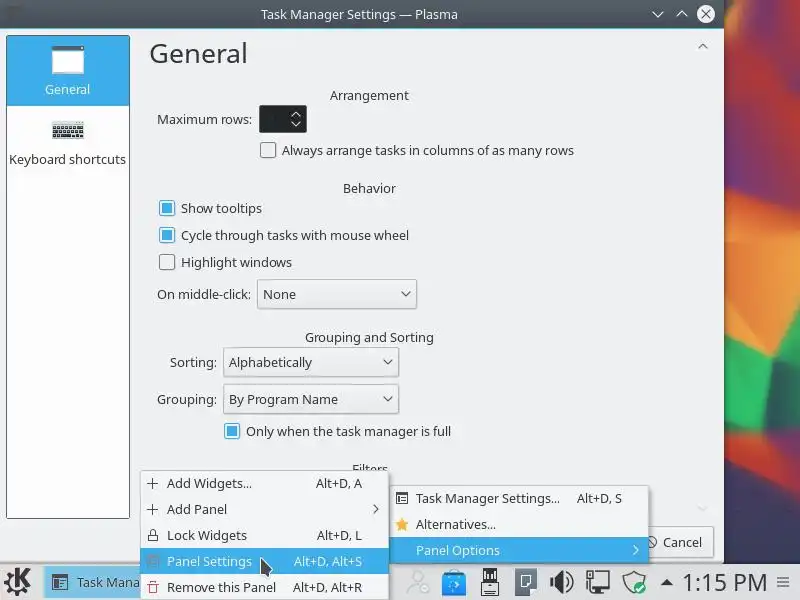Click the Cancel button
Viewport: 800px width, 600px height.
tap(681, 542)
